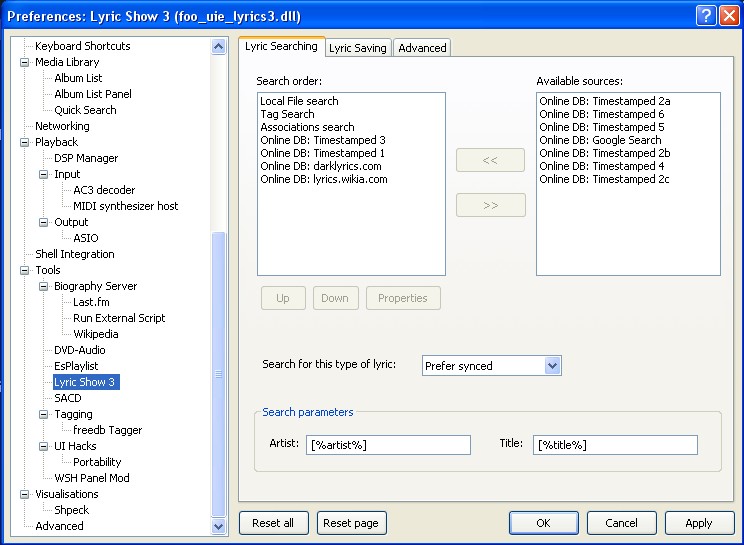Image resolution: width=744 pixels, height=545 pixels.
Task: Select Online DB: darklyrics.com in search order
Action: click(x=320, y=166)
